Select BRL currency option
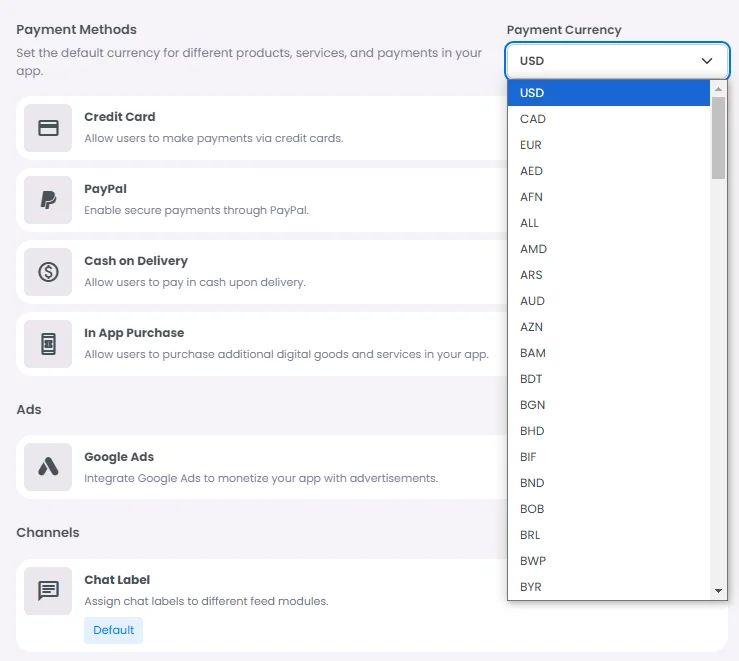The height and width of the screenshot is (661, 739). click(x=532, y=535)
